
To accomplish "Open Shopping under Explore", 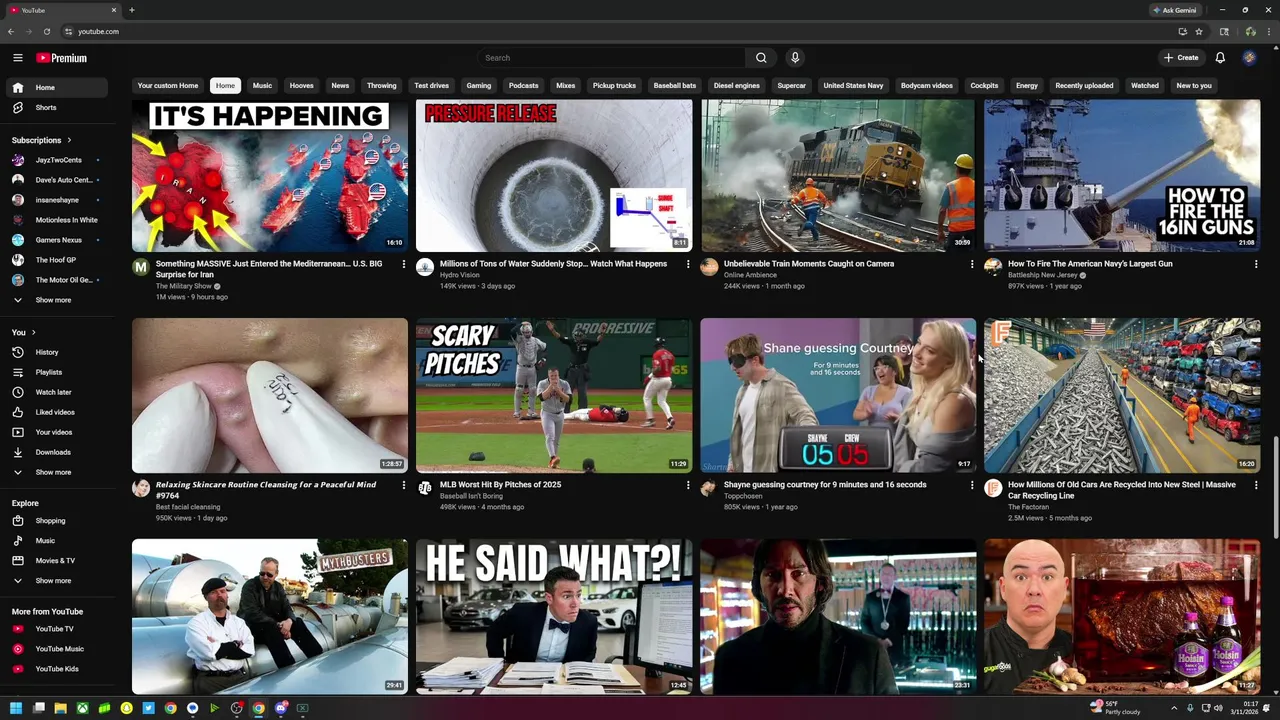I will pyautogui.click(x=56, y=521).
